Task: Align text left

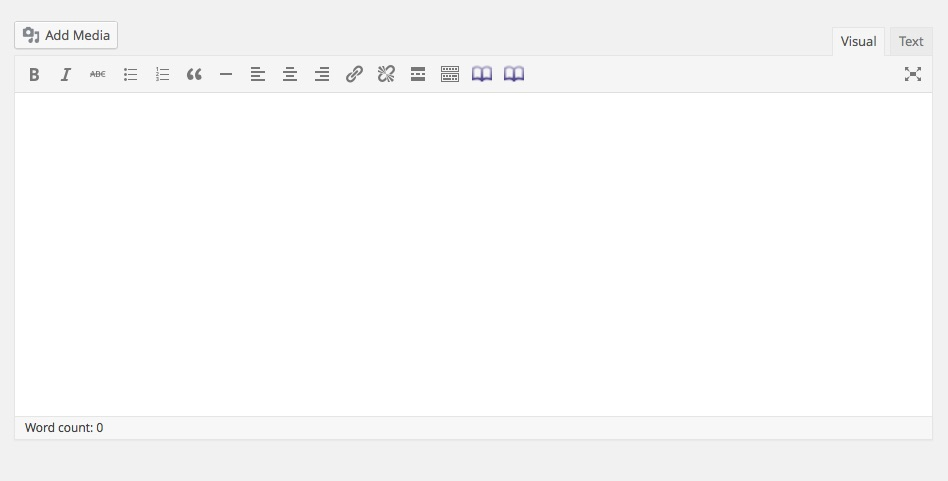Action: click(258, 74)
